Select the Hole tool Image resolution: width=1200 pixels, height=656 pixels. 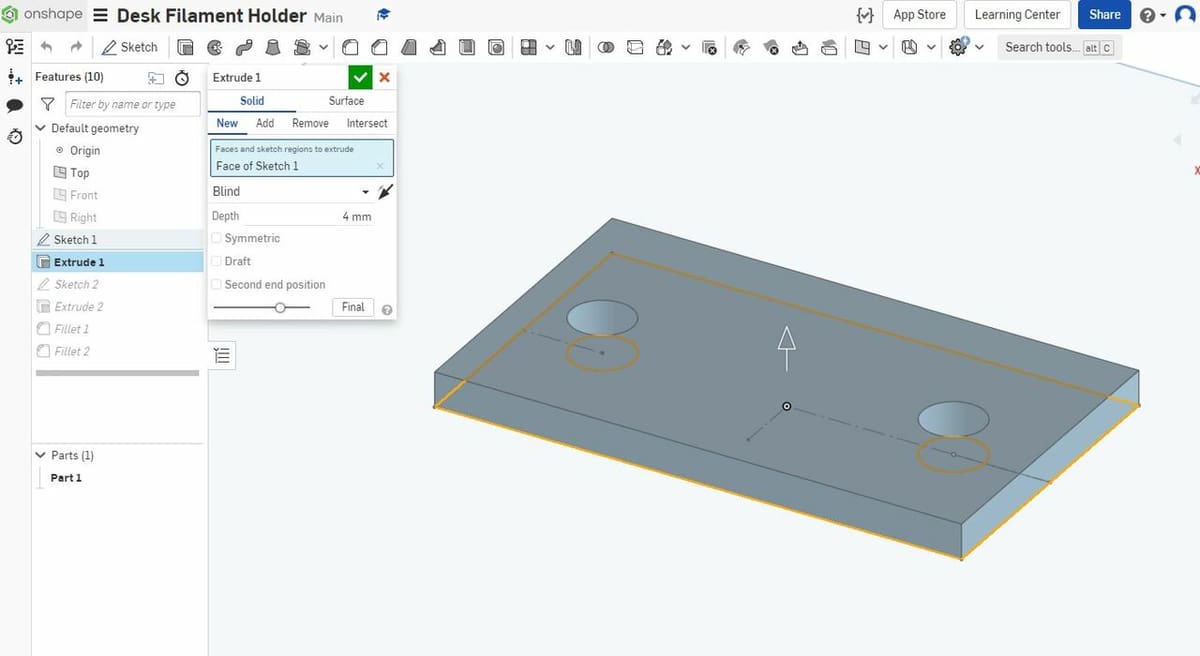[496, 47]
